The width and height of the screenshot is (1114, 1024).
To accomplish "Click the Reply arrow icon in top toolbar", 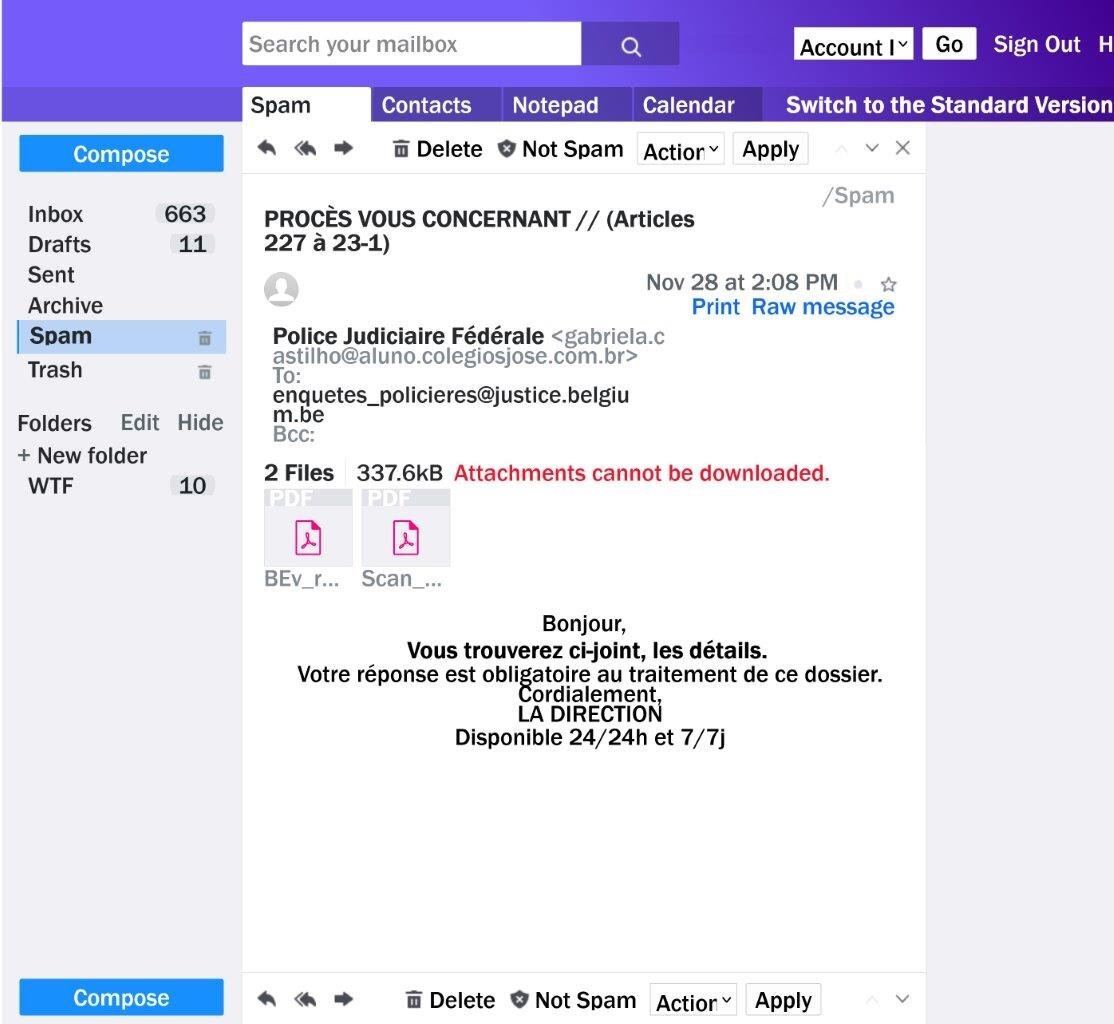I will (x=266, y=148).
